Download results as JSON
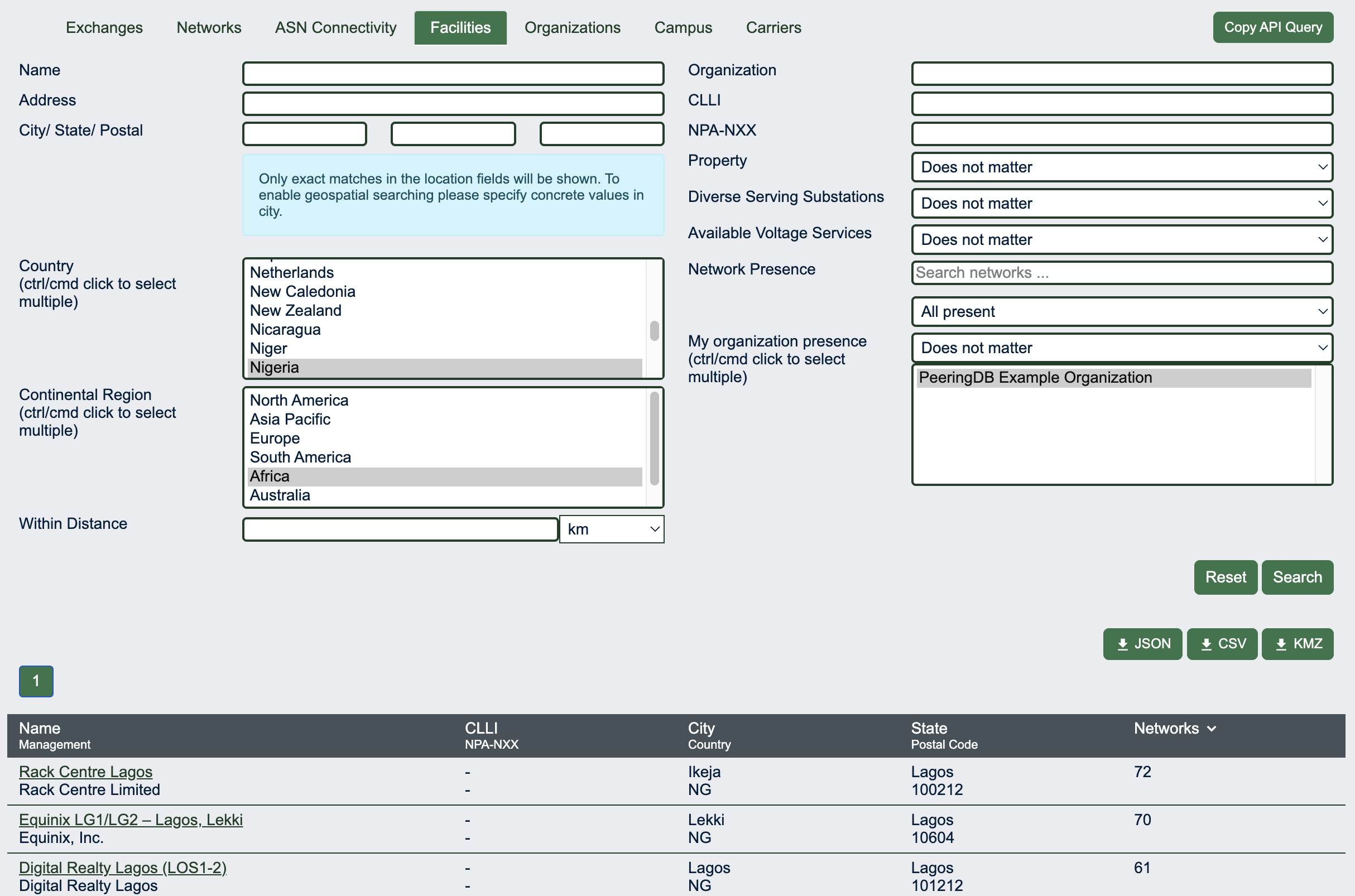 tap(1142, 644)
